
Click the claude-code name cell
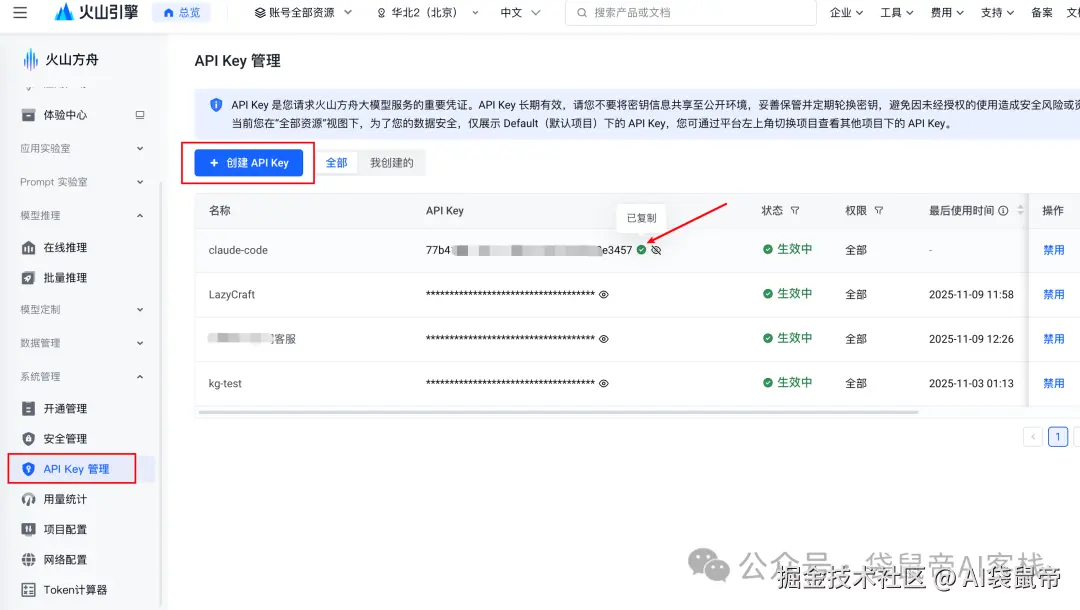pyautogui.click(x=238, y=250)
